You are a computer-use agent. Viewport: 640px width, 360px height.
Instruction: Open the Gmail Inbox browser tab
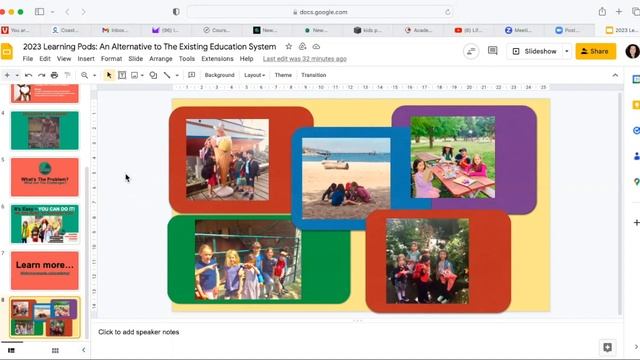point(115,30)
